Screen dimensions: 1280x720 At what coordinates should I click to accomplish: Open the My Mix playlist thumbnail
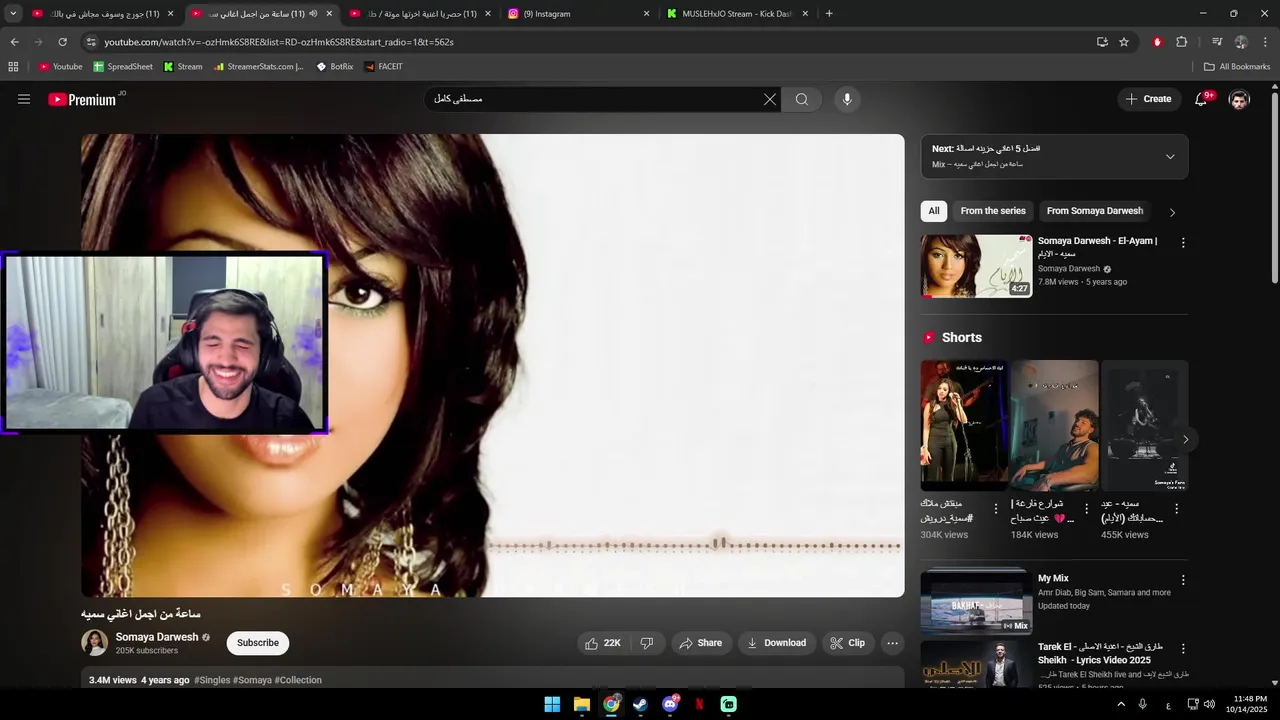(977, 602)
